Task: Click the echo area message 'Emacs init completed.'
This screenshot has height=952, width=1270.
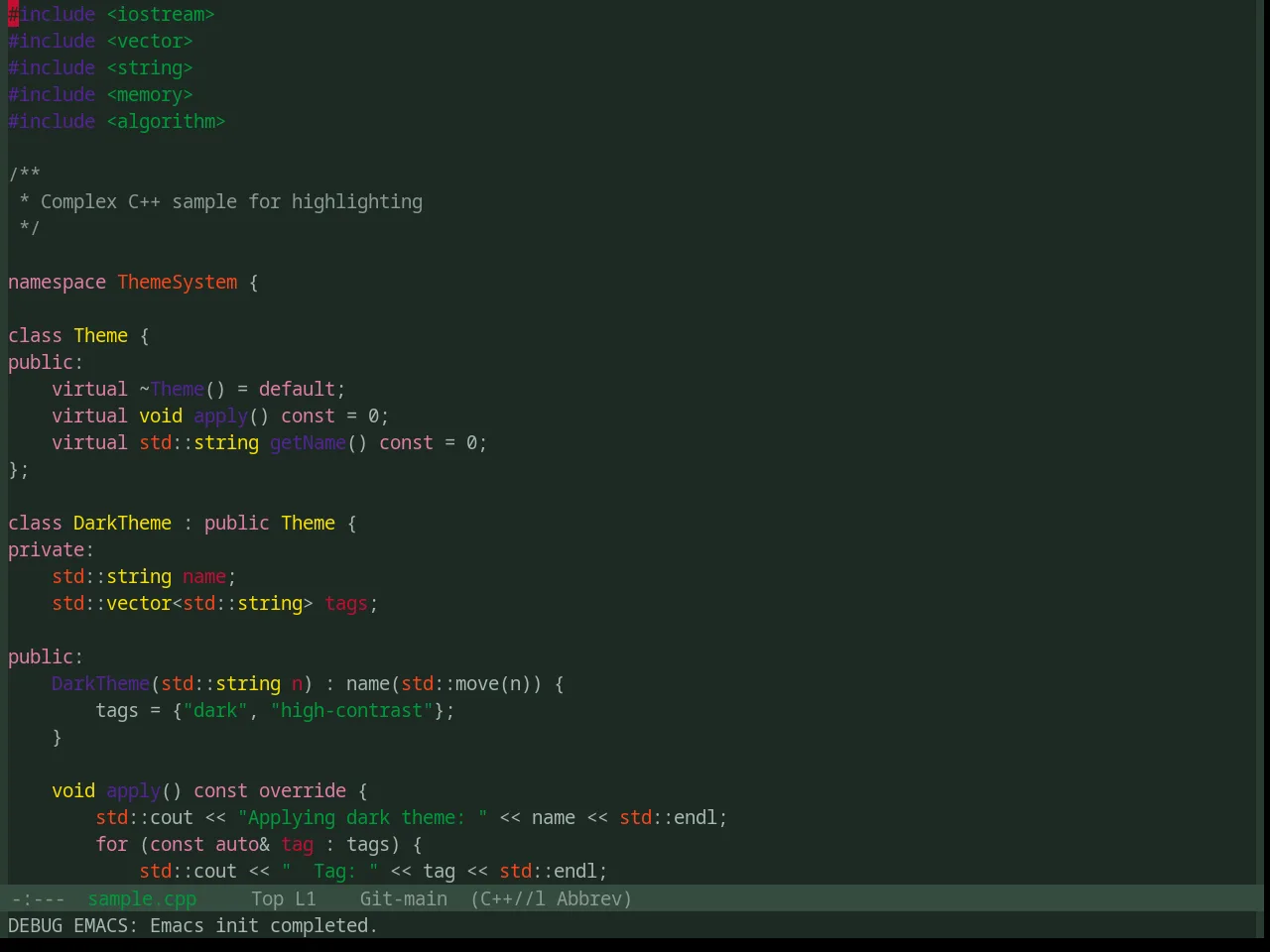Action: [x=264, y=925]
